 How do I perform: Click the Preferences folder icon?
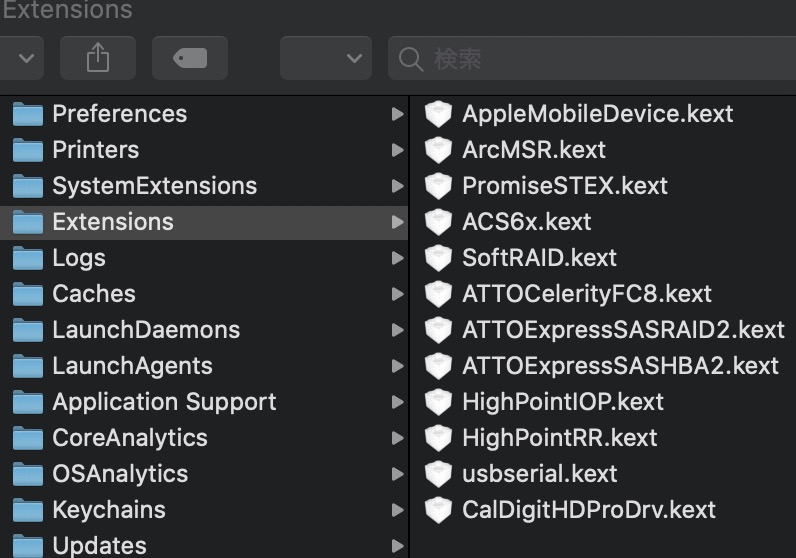pyautogui.click(x=27, y=114)
